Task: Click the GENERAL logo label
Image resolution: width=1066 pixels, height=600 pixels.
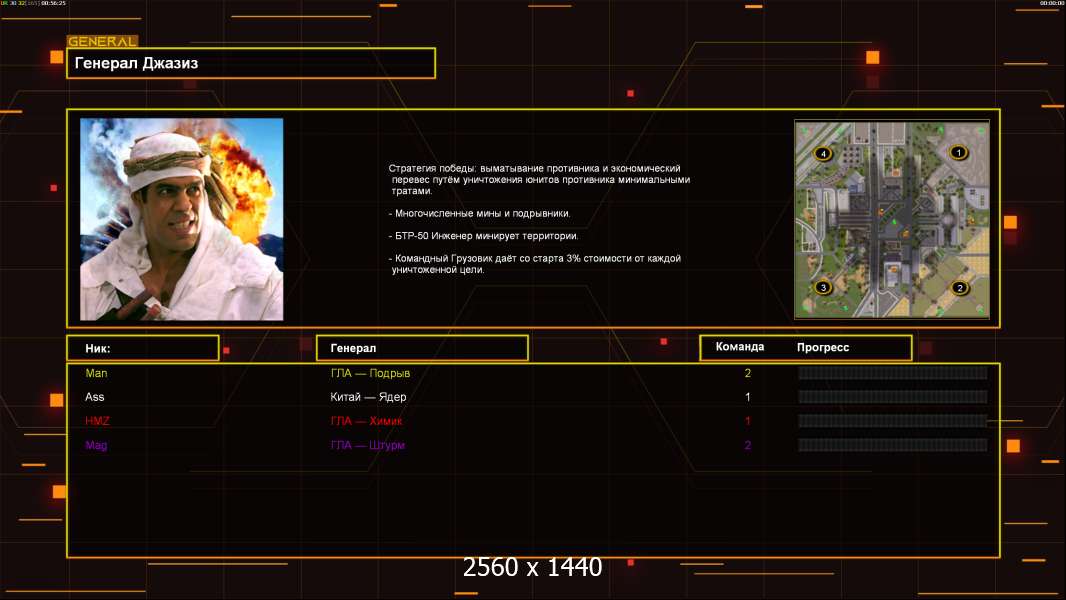Action: click(x=102, y=42)
